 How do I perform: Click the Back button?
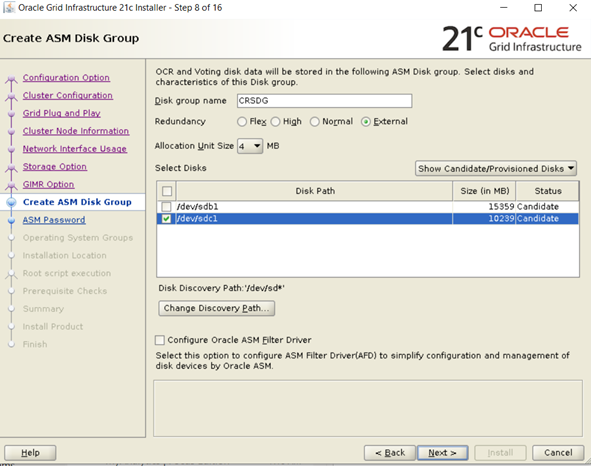tap(390, 453)
